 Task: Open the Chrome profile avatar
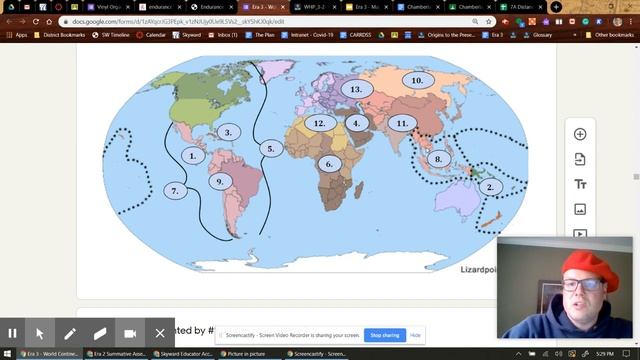tap(618, 21)
